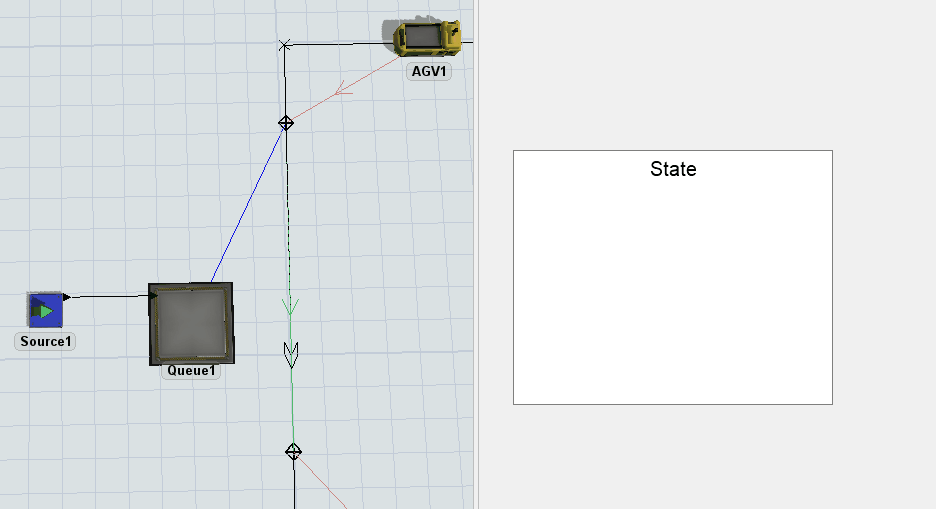Click the red arrow on AGV1 connection
The width and height of the screenshot is (936, 509).
(x=343, y=90)
